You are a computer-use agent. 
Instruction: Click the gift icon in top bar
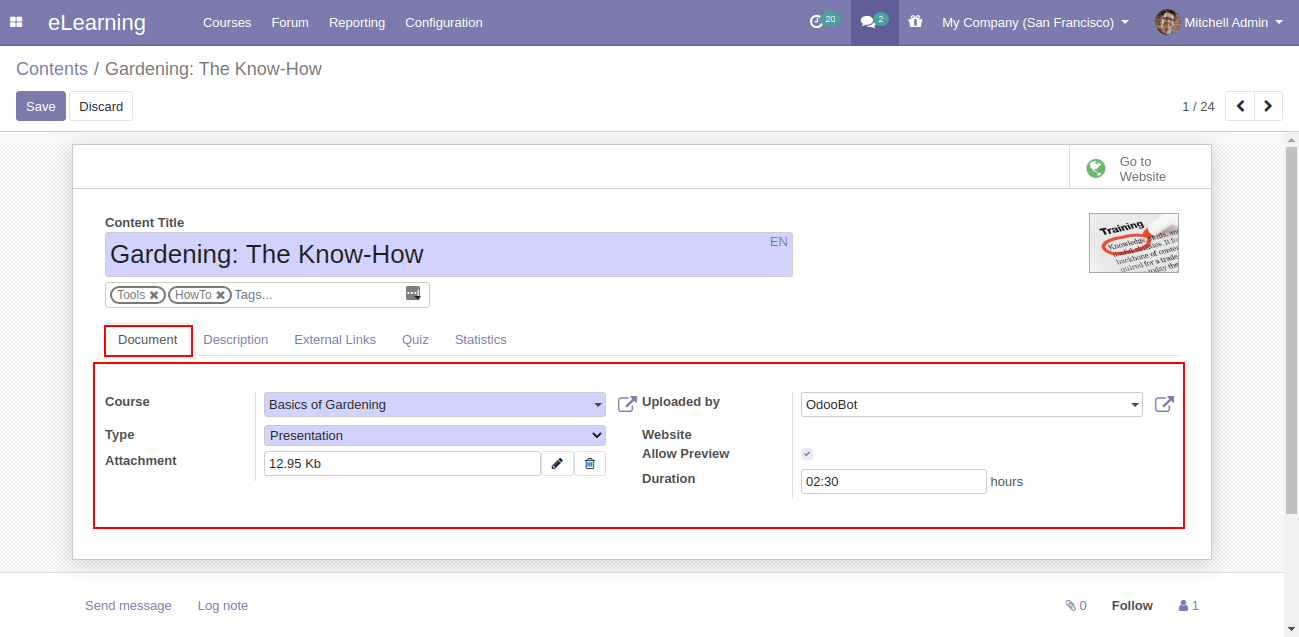[x=915, y=22]
